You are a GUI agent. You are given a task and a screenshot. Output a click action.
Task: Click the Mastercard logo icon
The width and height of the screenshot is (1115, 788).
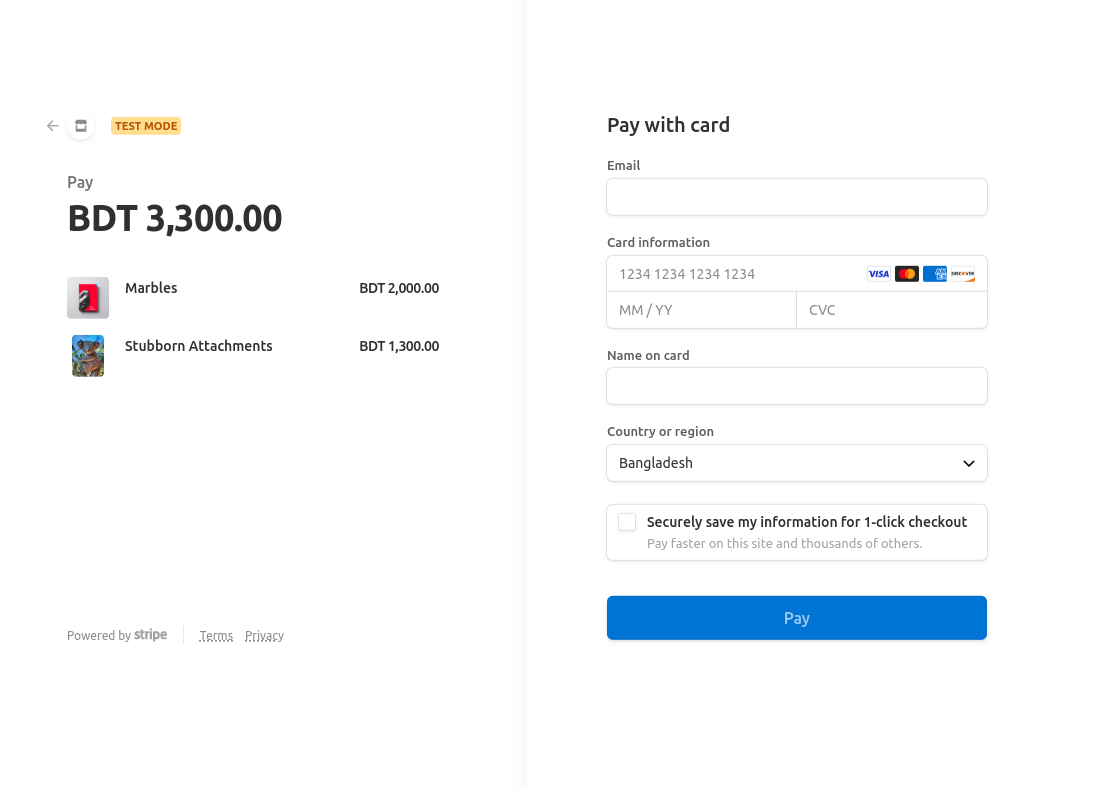pos(907,274)
